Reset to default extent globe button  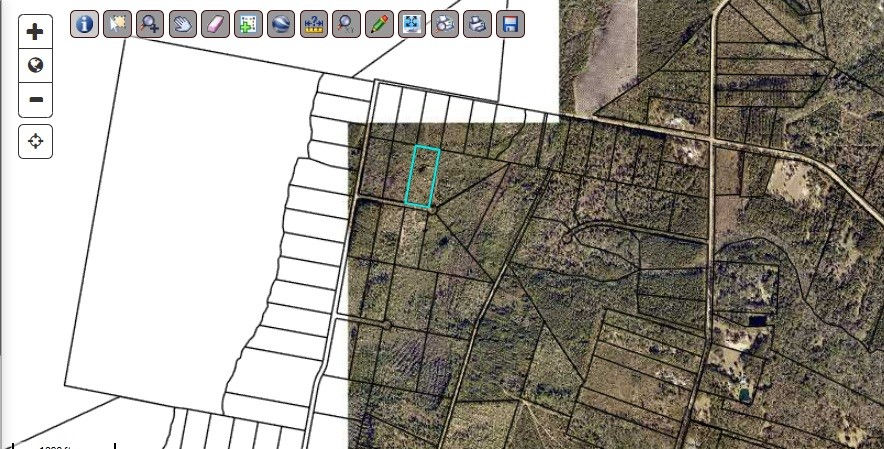(36, 65)
